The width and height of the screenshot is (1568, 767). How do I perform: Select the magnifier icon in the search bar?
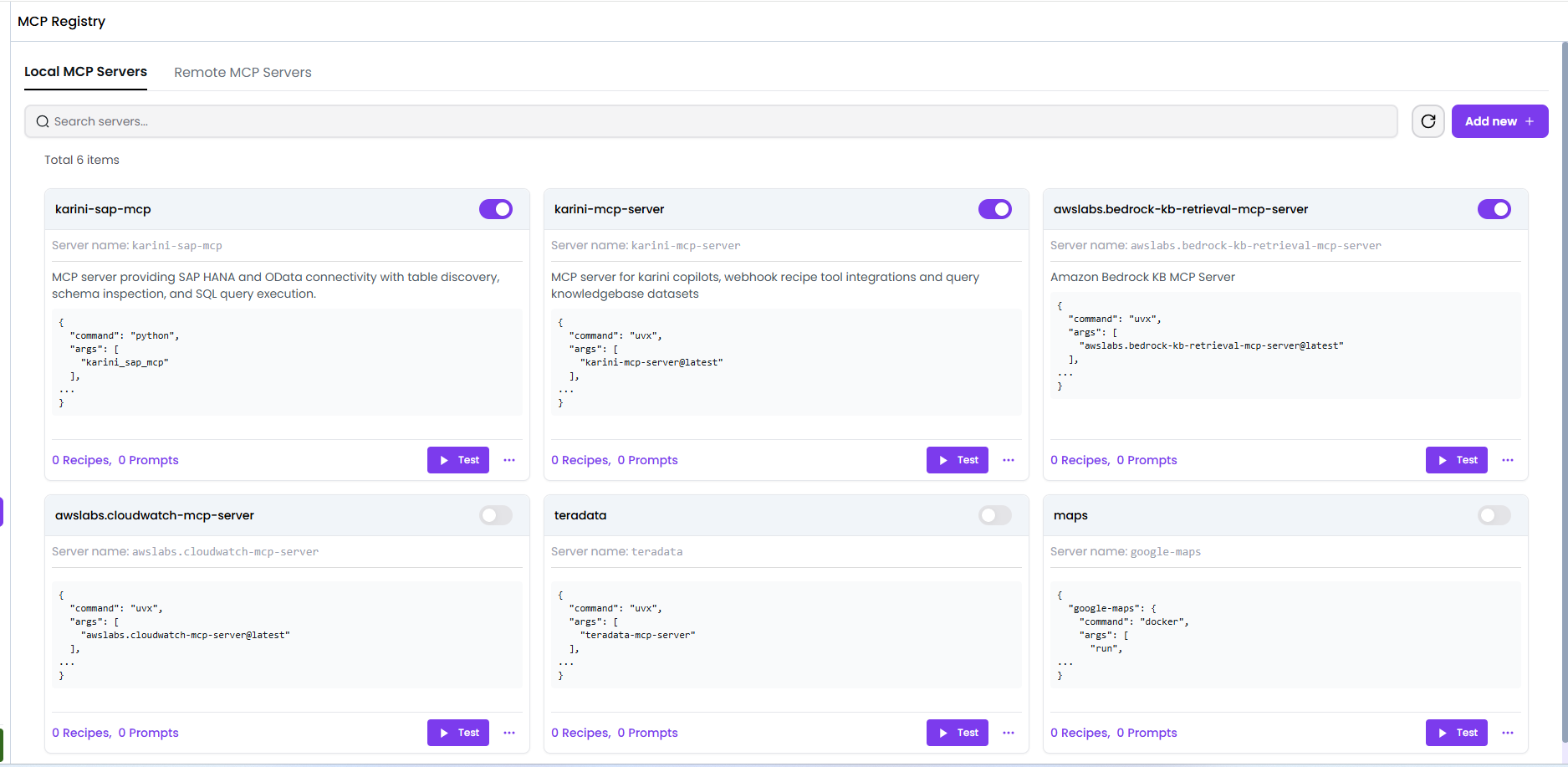42,121
